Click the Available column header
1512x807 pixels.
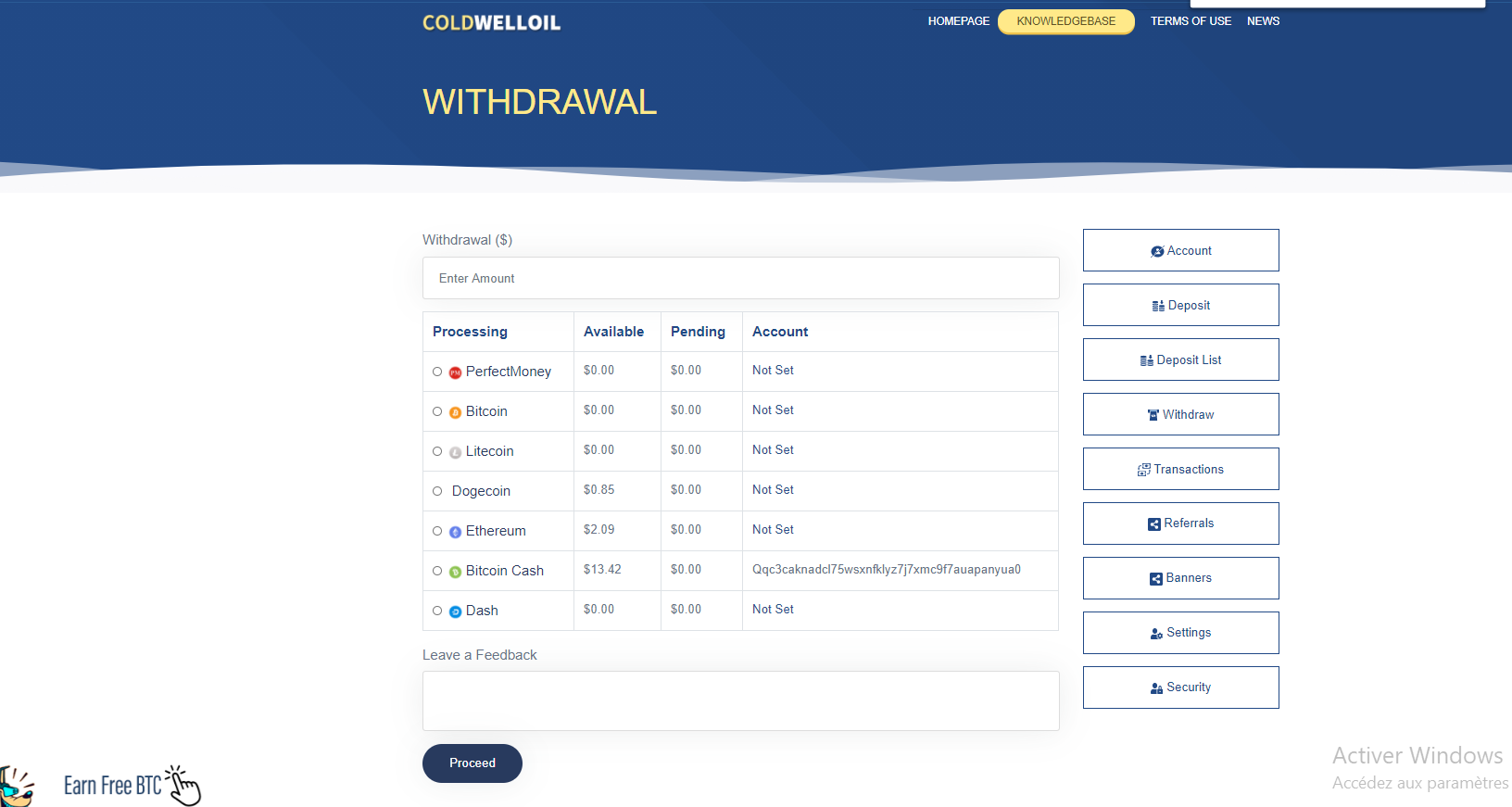(613, 332)
